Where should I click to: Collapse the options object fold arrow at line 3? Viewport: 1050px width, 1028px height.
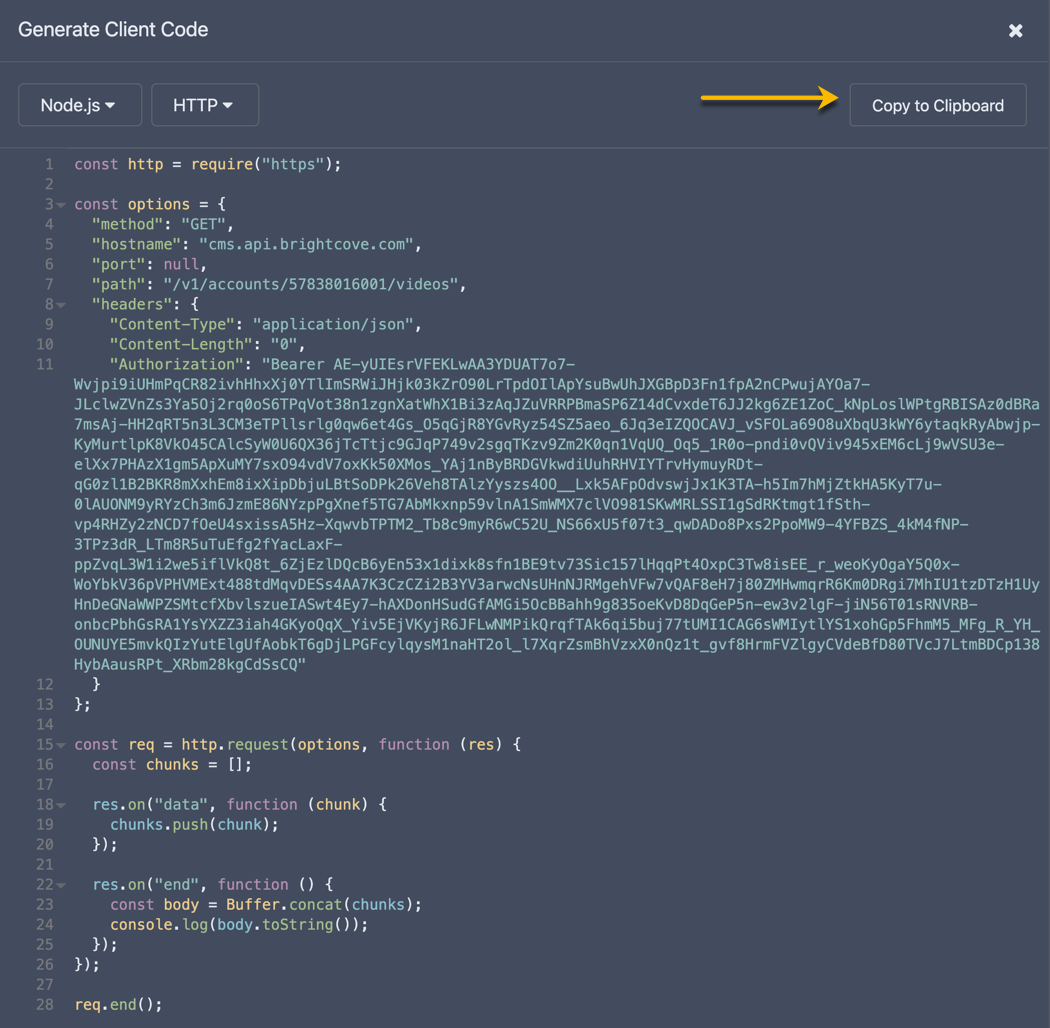coord(62,205)
